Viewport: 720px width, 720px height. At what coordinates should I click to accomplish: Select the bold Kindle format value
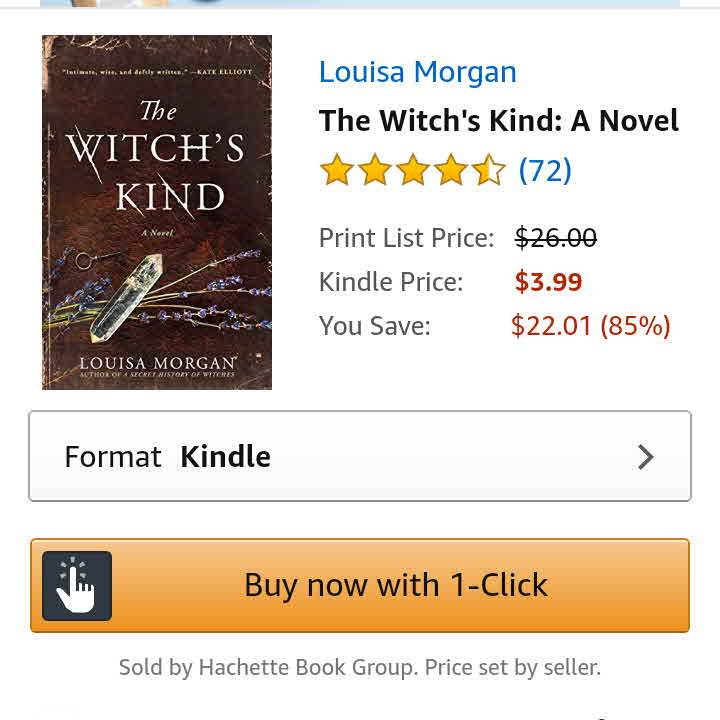225,456
